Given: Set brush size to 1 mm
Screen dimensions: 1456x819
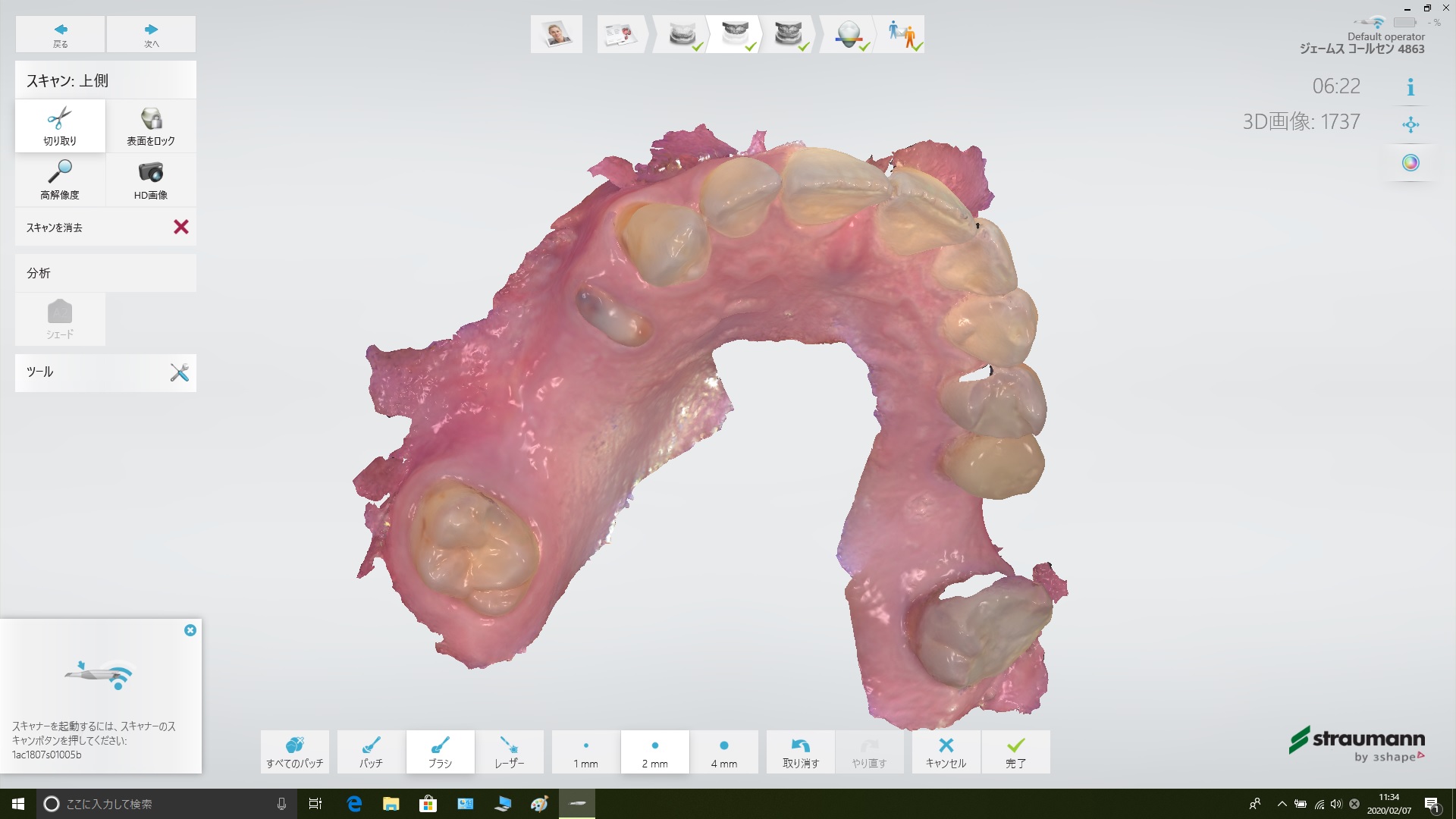Looking at the screenshot, I should [585, 752].
